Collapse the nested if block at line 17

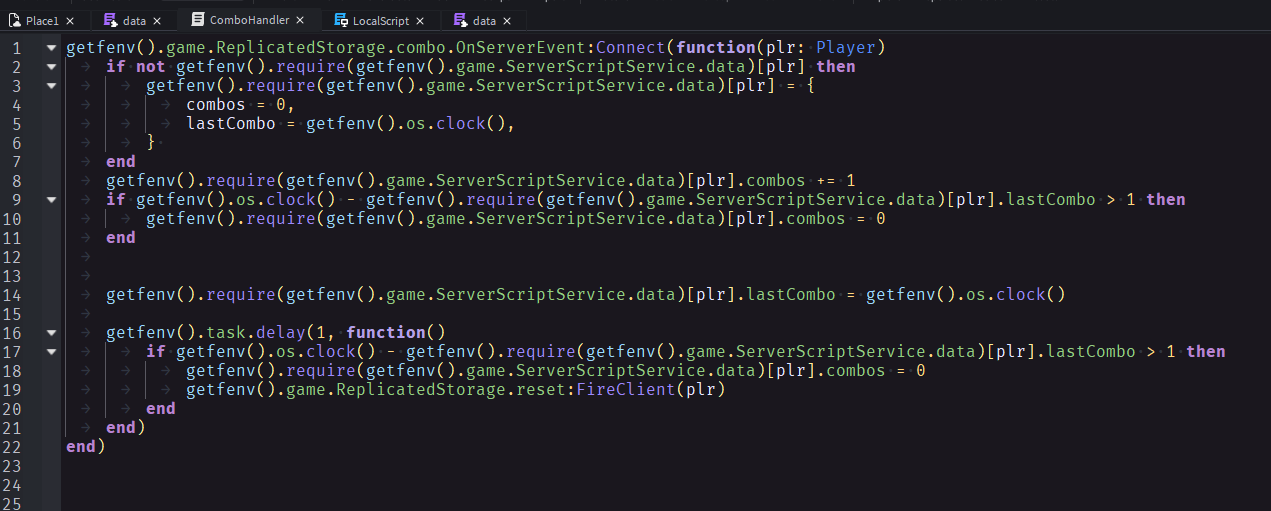pyautogui.click(x=50, y=351)
